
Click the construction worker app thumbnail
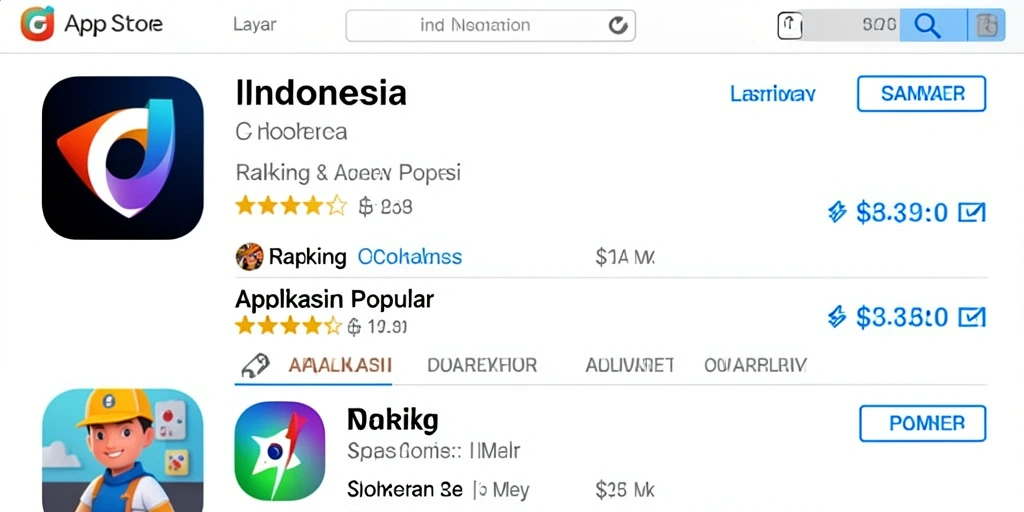[x=123, y=451]
